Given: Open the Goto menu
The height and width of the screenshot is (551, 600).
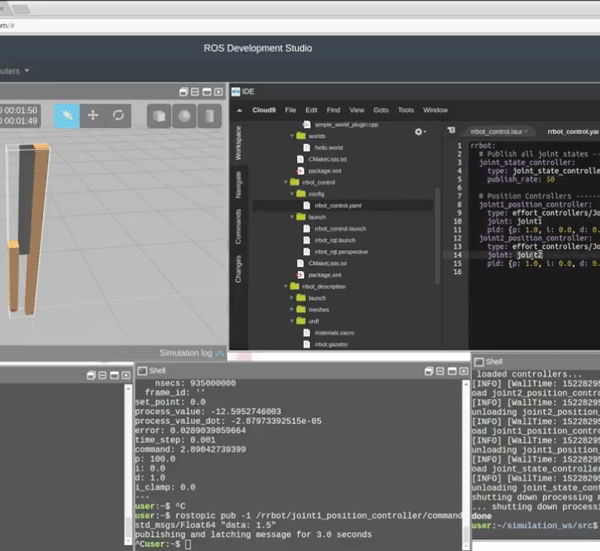Looking at the screenshot, I should [x=381, y=110].
